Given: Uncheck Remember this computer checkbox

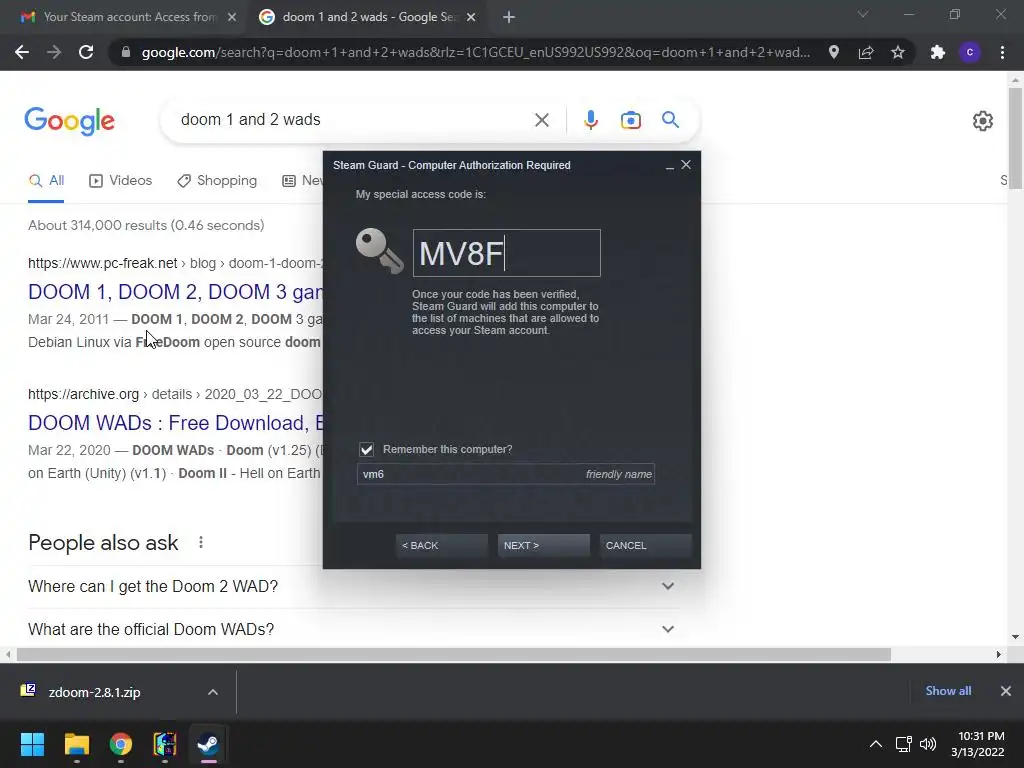Looking at the screenshot, I should point(366,449).
